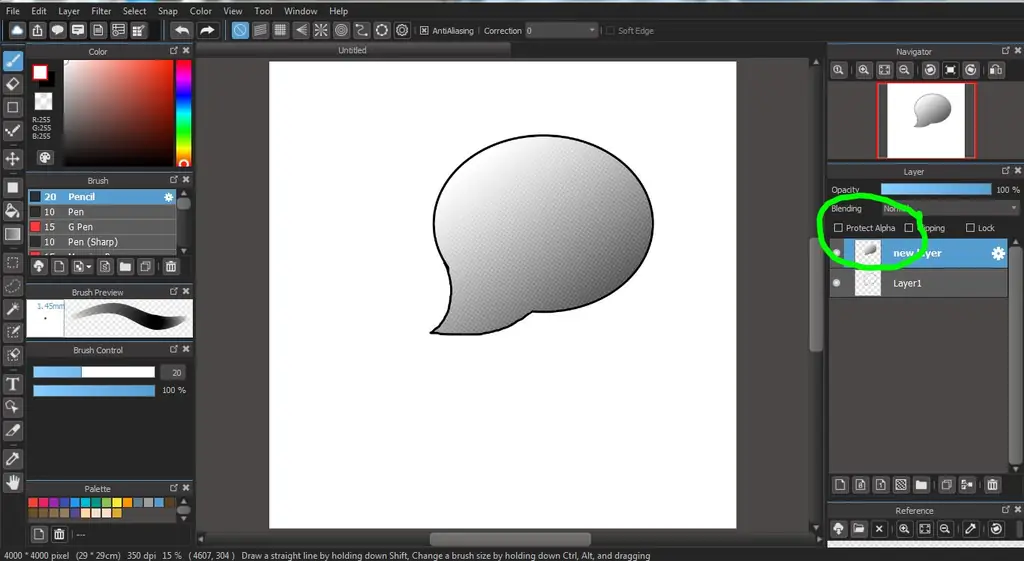Screen dimensions: 1024x561
Task: Open the Blending mode dropdown arrow
Action: pos(1014,208)
